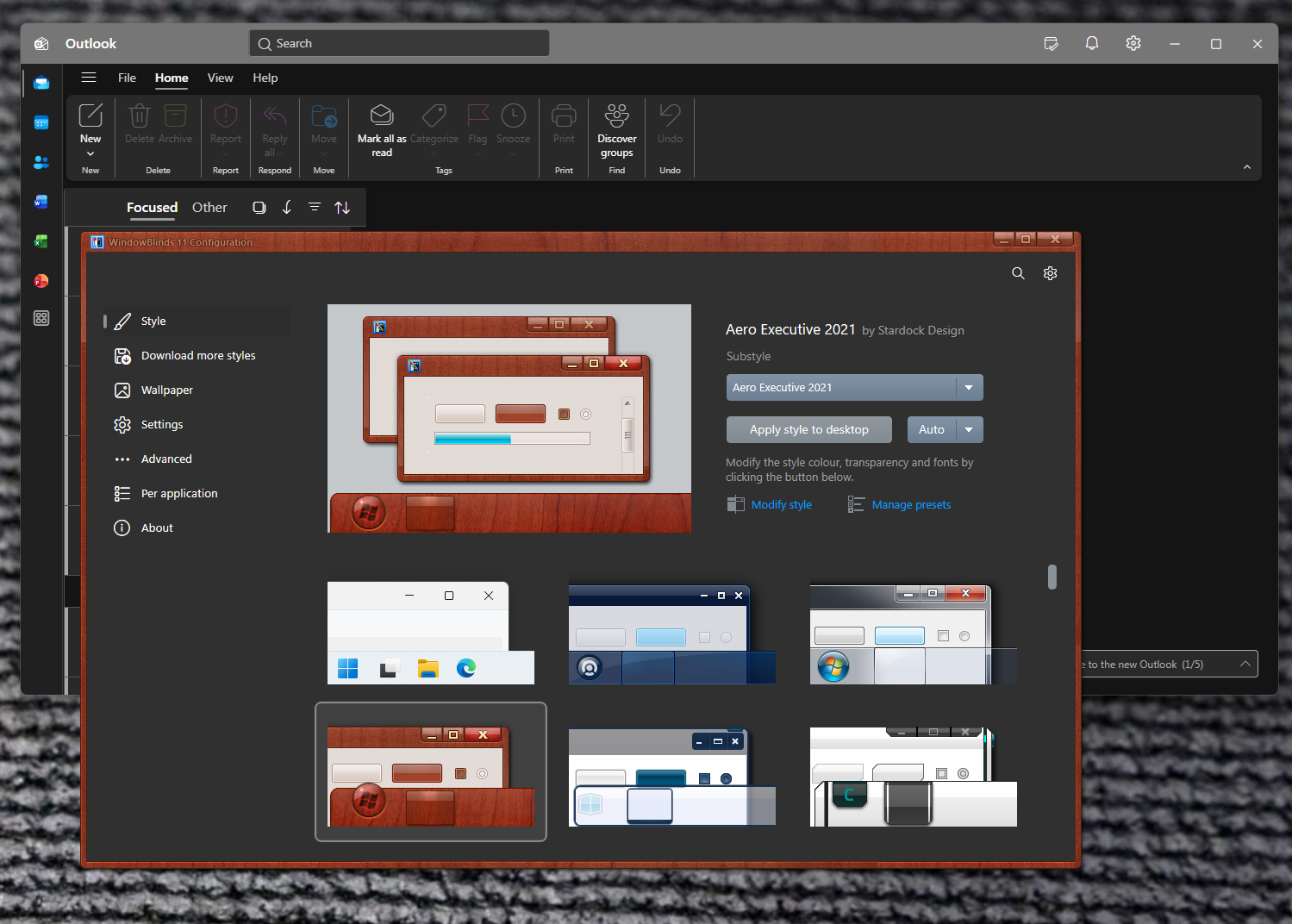Open People contacts icon in sidebar

click(41, 162)
